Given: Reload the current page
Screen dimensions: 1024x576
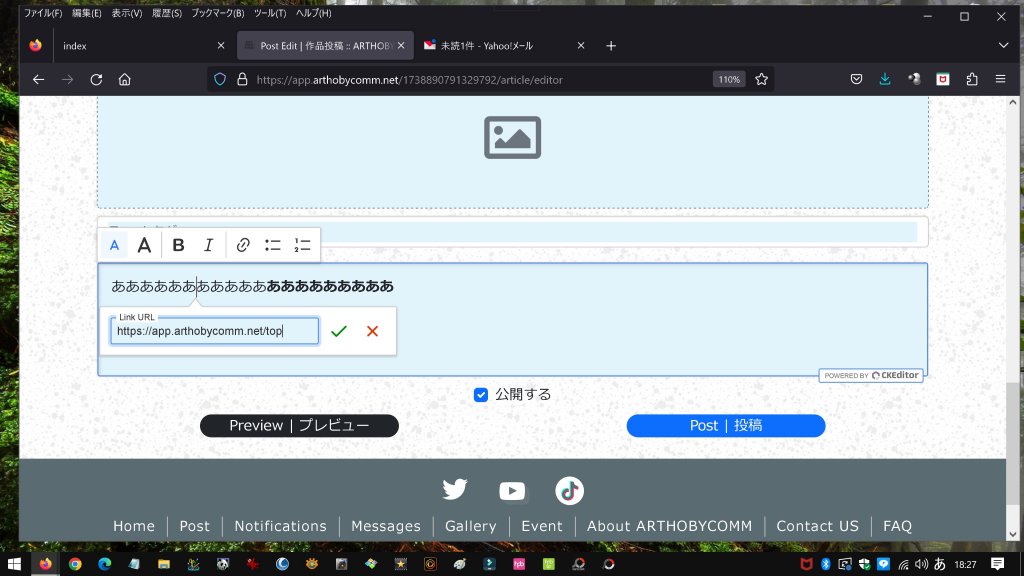Looking at the screenshot, I should pos(96,80).
